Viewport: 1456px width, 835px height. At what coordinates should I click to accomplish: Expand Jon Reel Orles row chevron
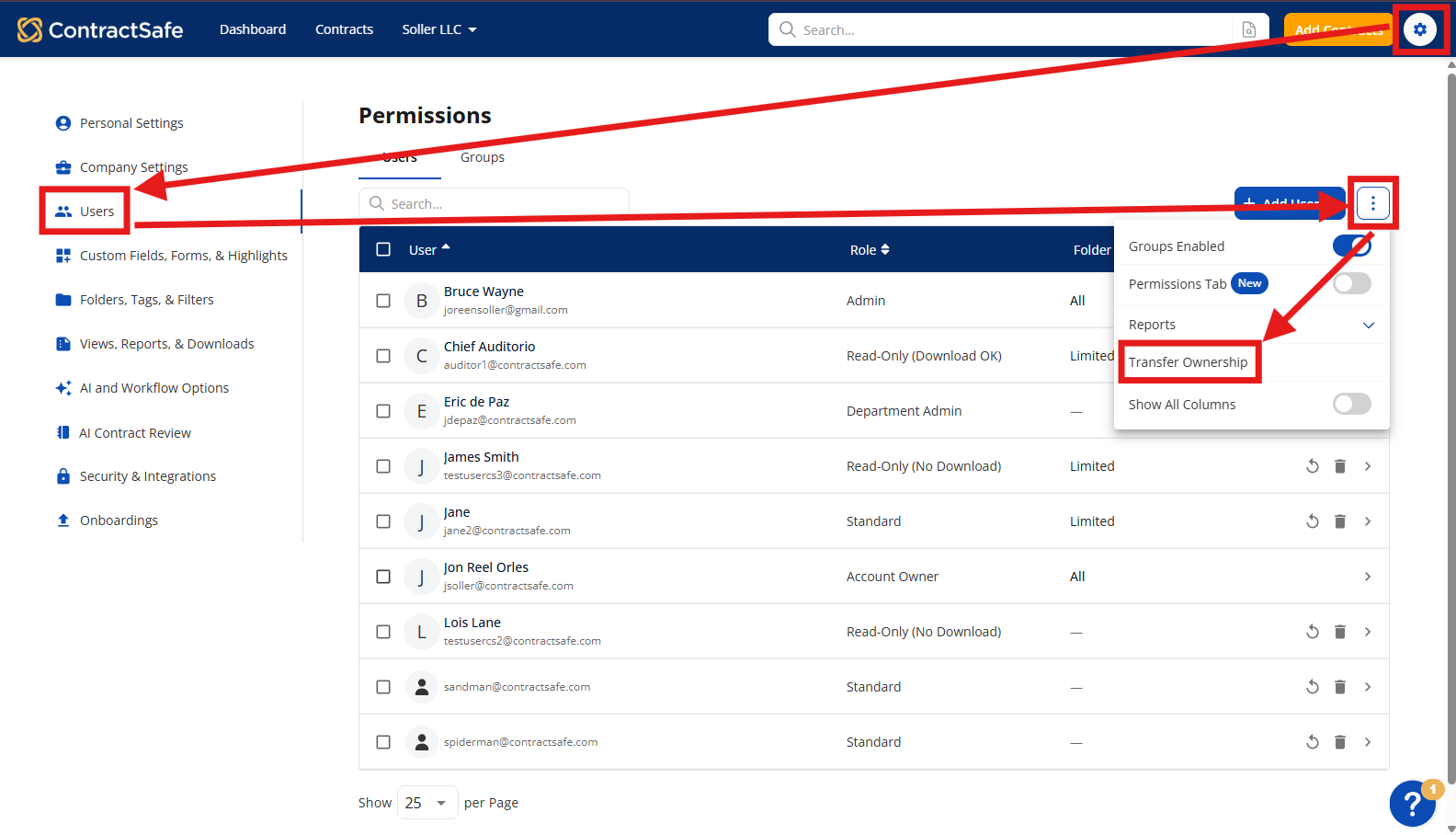pos(1368,577)
